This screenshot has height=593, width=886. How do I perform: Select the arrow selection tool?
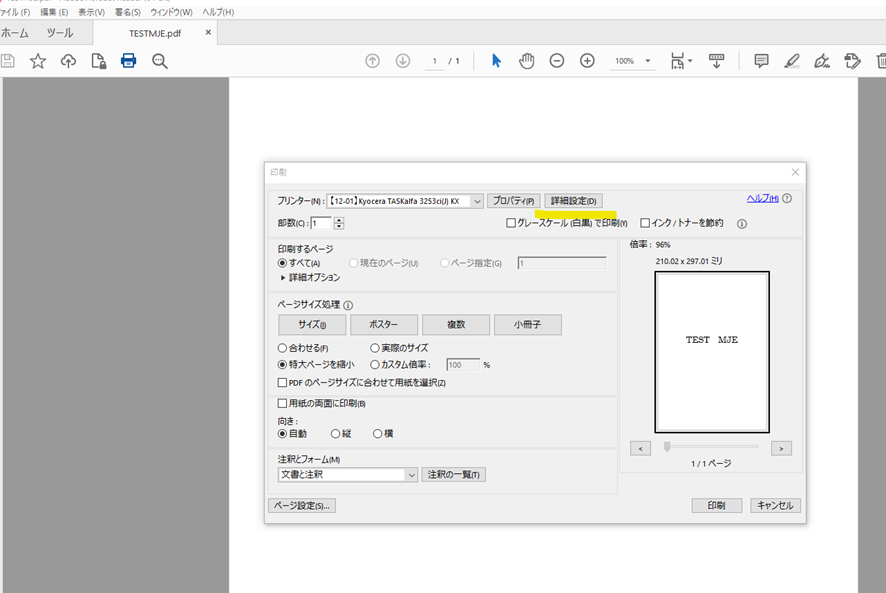click(x=496, y=61)
